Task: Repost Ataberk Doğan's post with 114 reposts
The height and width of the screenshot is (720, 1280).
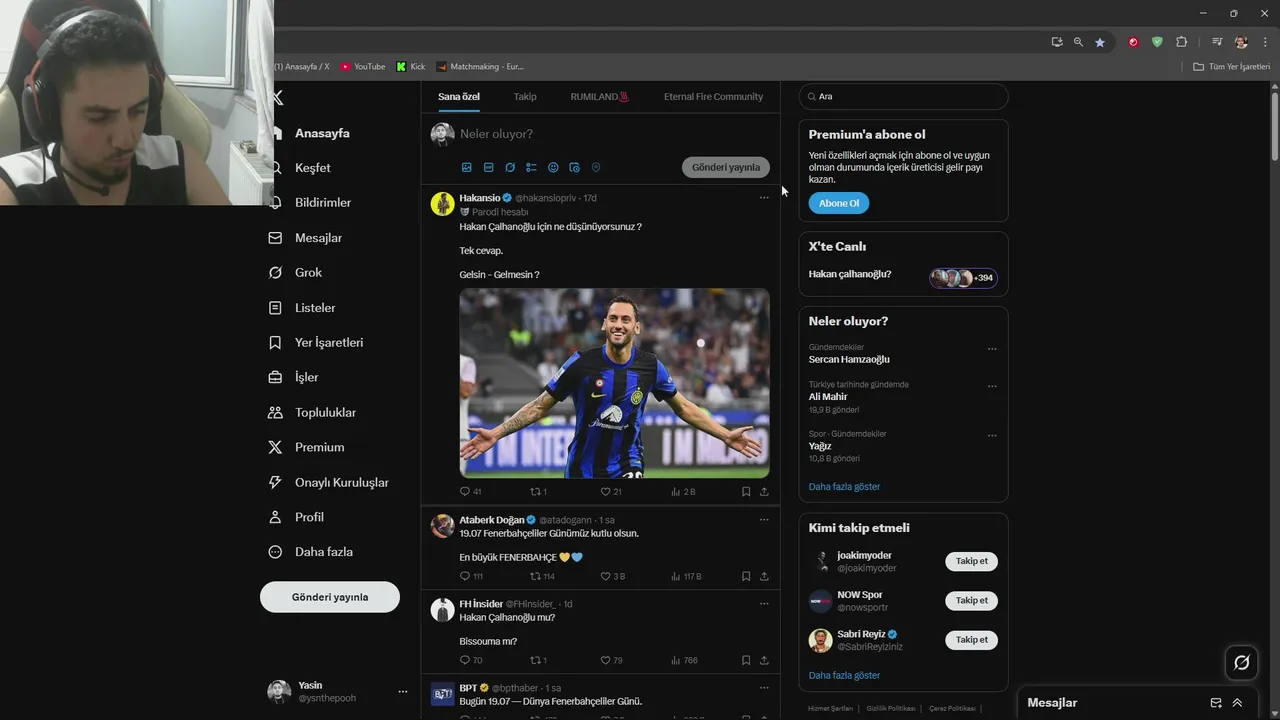Action: pos(542,576)
